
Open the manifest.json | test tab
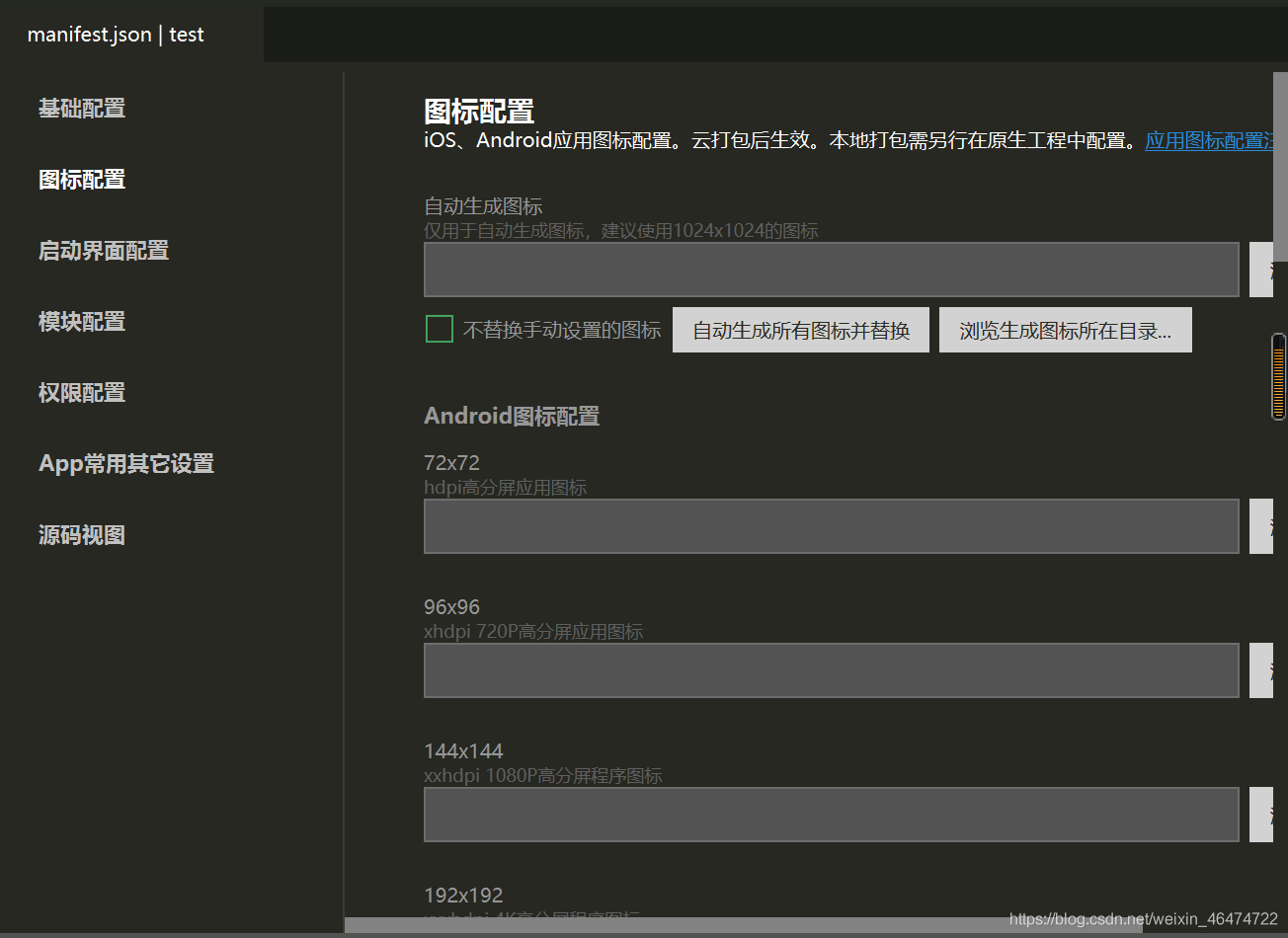point(116,35)
